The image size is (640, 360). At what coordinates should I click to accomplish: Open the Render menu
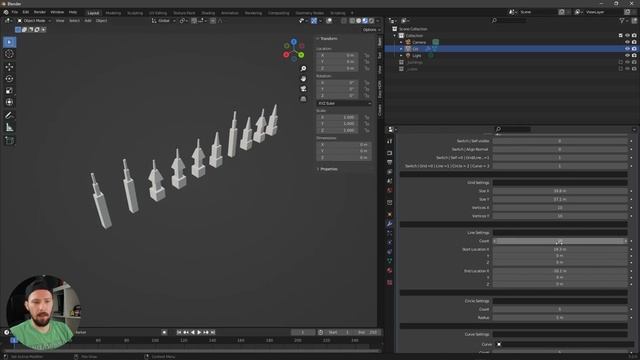(x=40, y=12)
